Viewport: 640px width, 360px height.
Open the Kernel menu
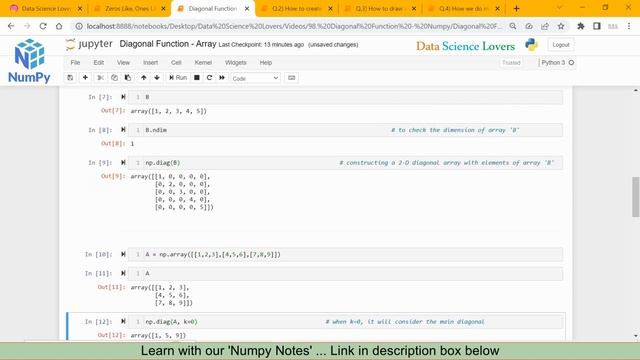pos(203,62)
